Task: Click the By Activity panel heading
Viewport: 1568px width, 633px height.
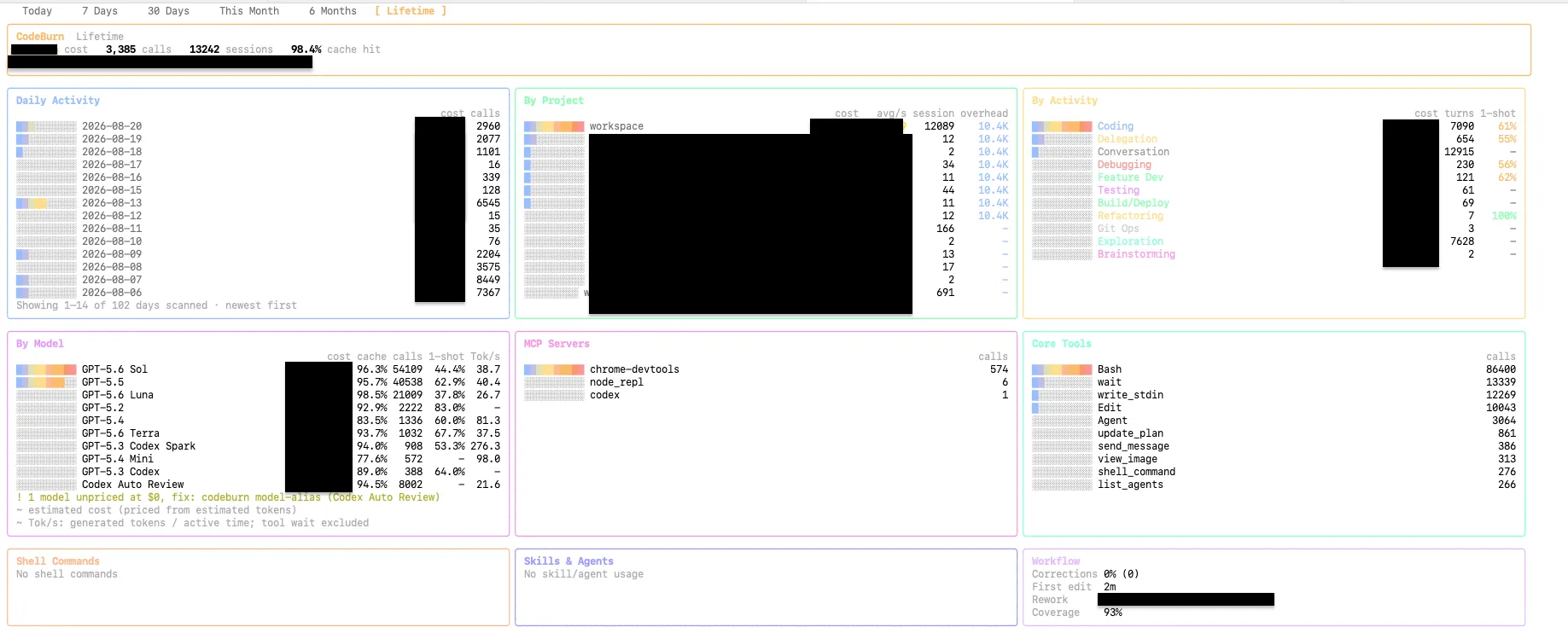Action: pyautogui.click(x=1064, y=101)
